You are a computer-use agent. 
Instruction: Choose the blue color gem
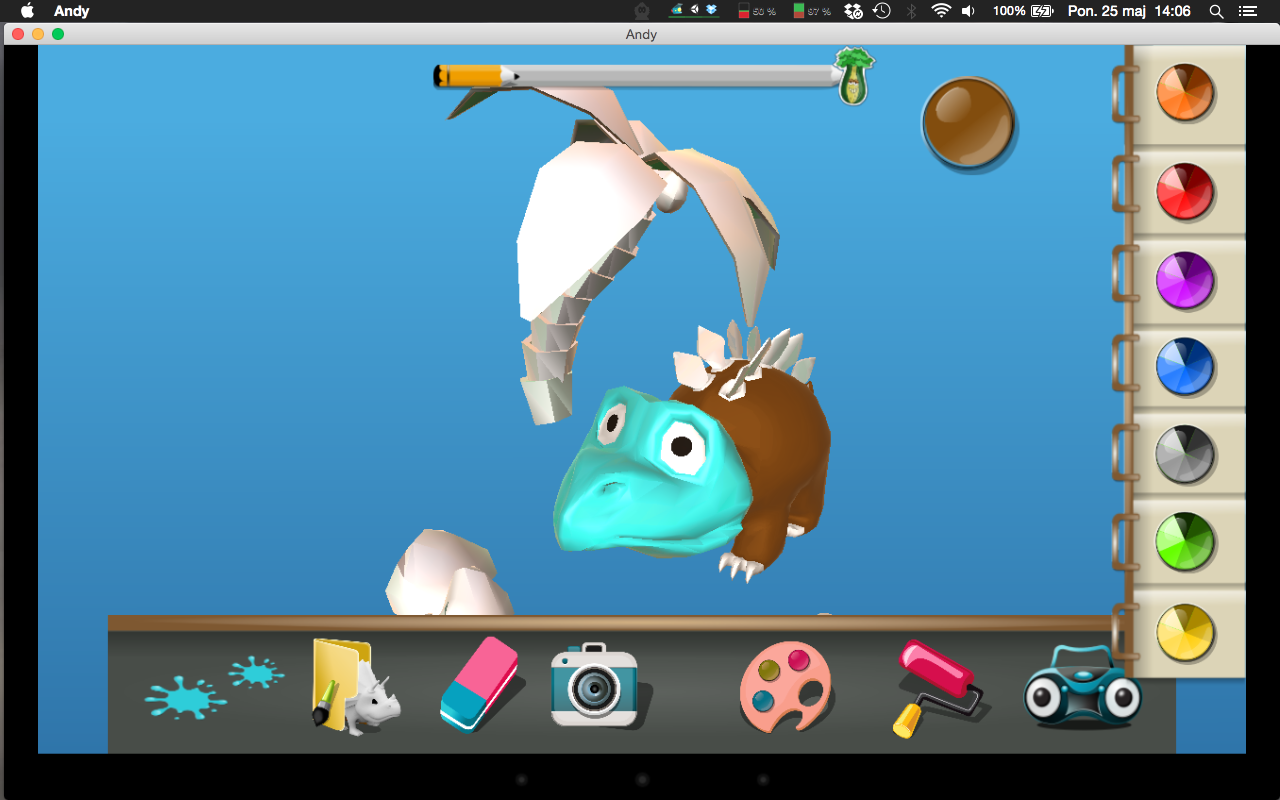(1185, 367)
